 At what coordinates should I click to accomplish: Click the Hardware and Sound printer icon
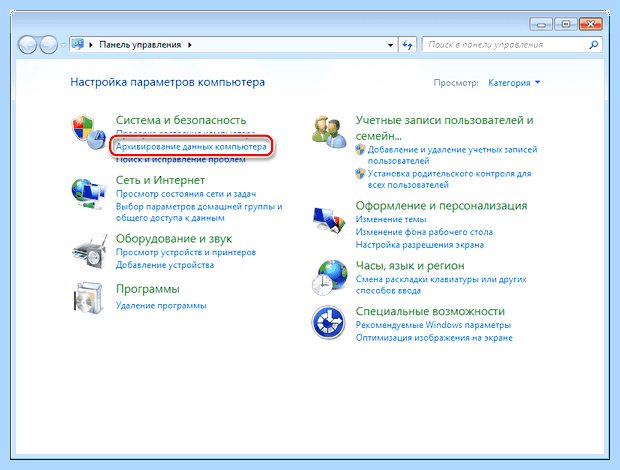(90, 251)
